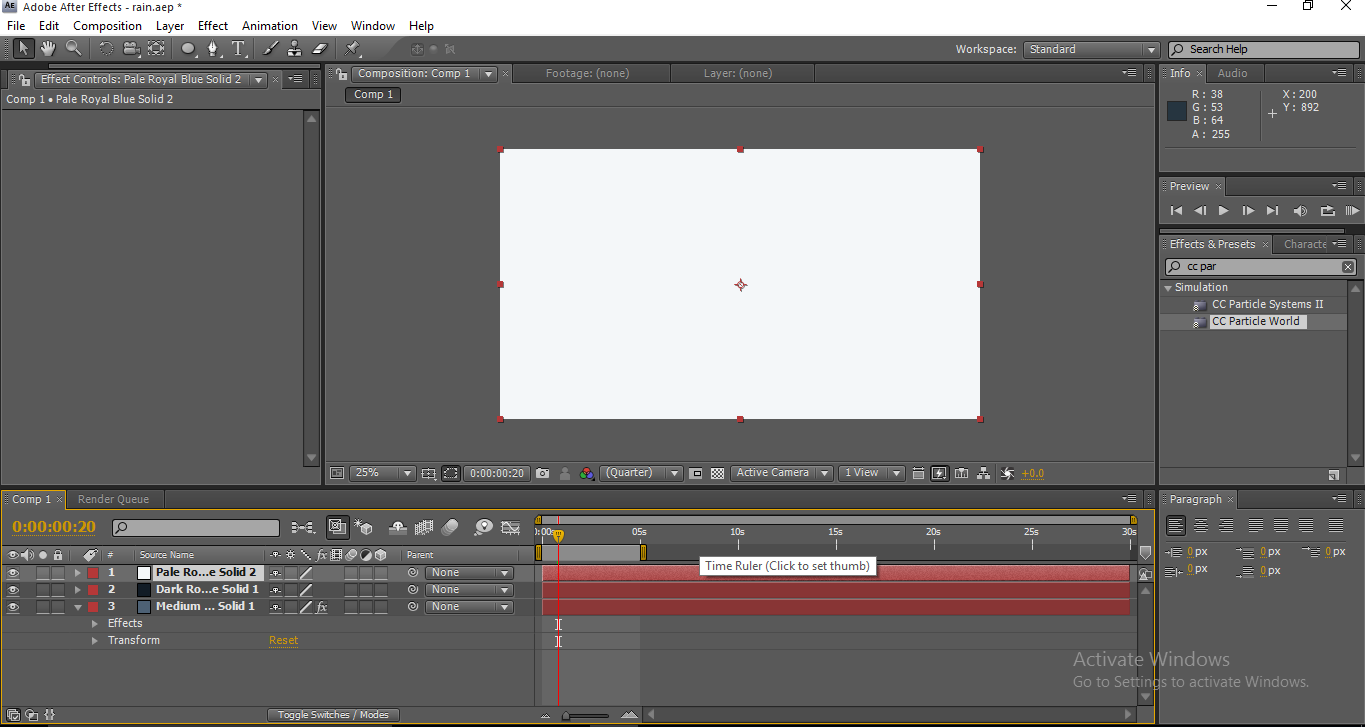Click the Reset link for Transform
This screenshot has width=1365, height=727.
[283, 641]
